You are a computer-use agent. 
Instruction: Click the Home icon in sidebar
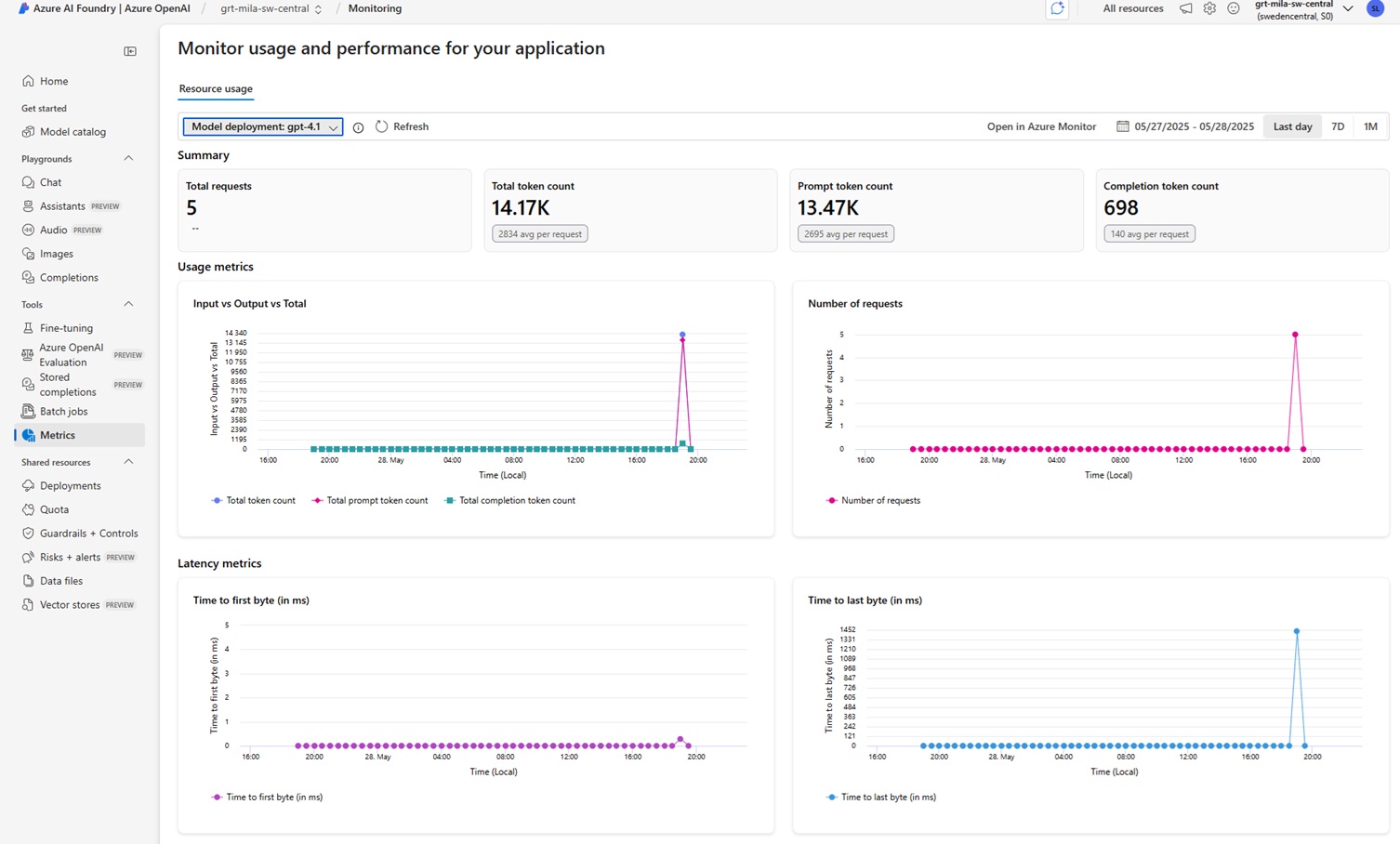28,81
